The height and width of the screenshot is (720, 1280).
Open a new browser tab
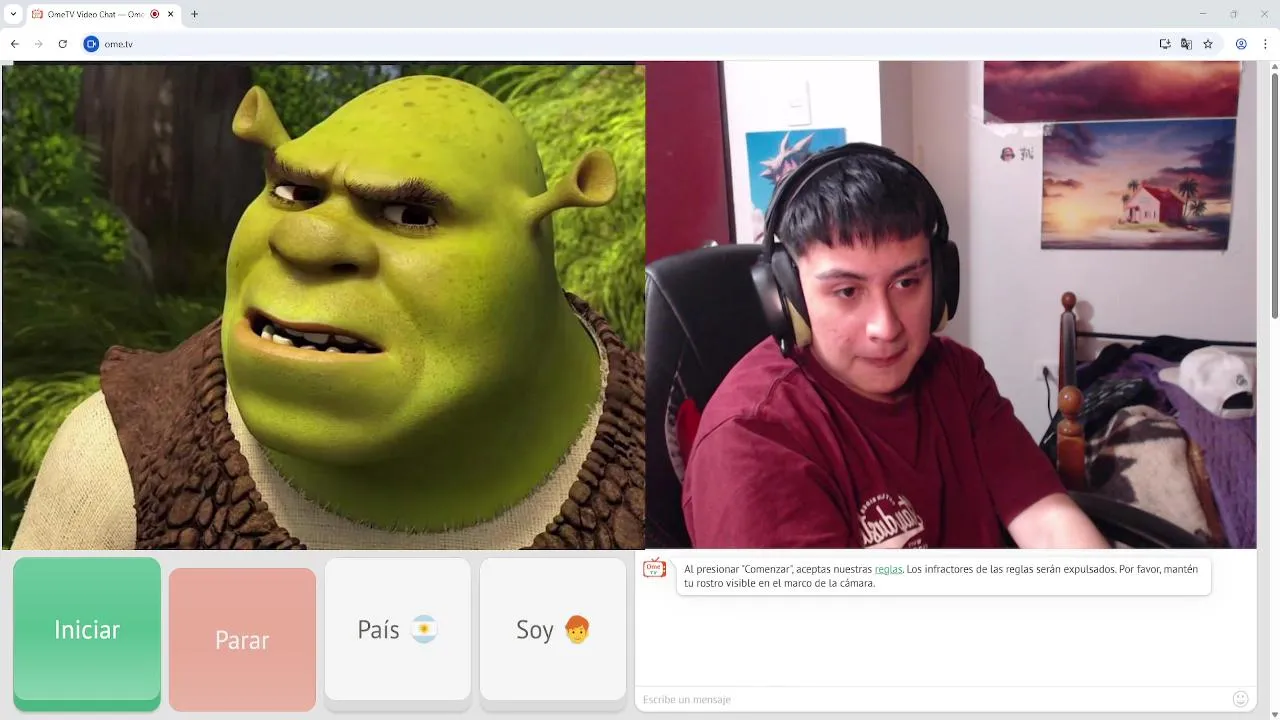194,14
